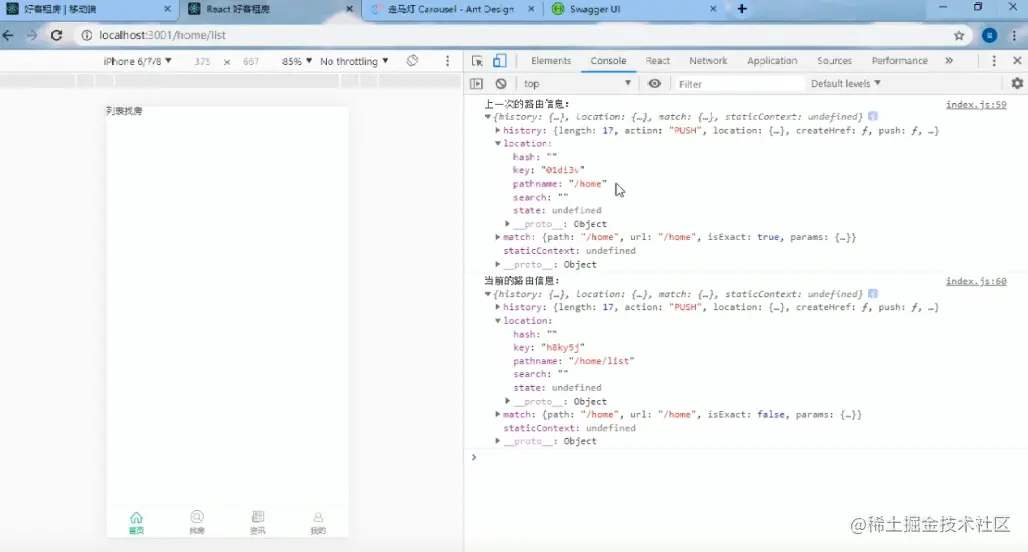Image resolution: width=1028 pixels, height=552 pixels.
Task: Tap the profile tab bar icon
Action: [318, 522]
